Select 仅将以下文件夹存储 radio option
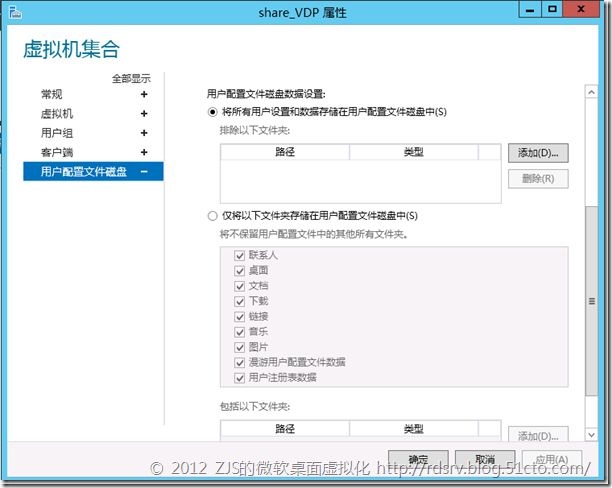This screenshot has width=612, height=488. (212, 216)
